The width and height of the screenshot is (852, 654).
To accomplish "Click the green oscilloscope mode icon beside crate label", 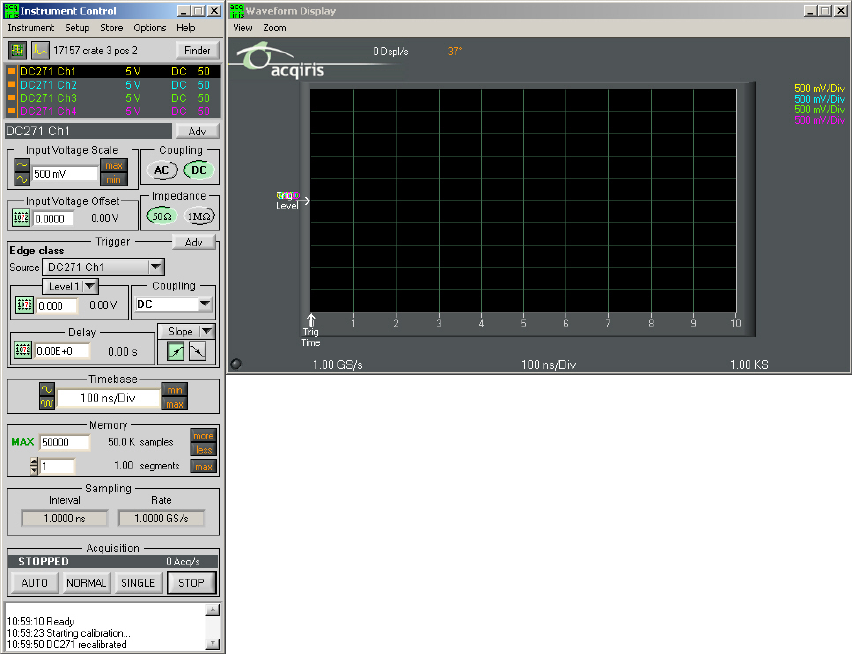I will point(17,49).
